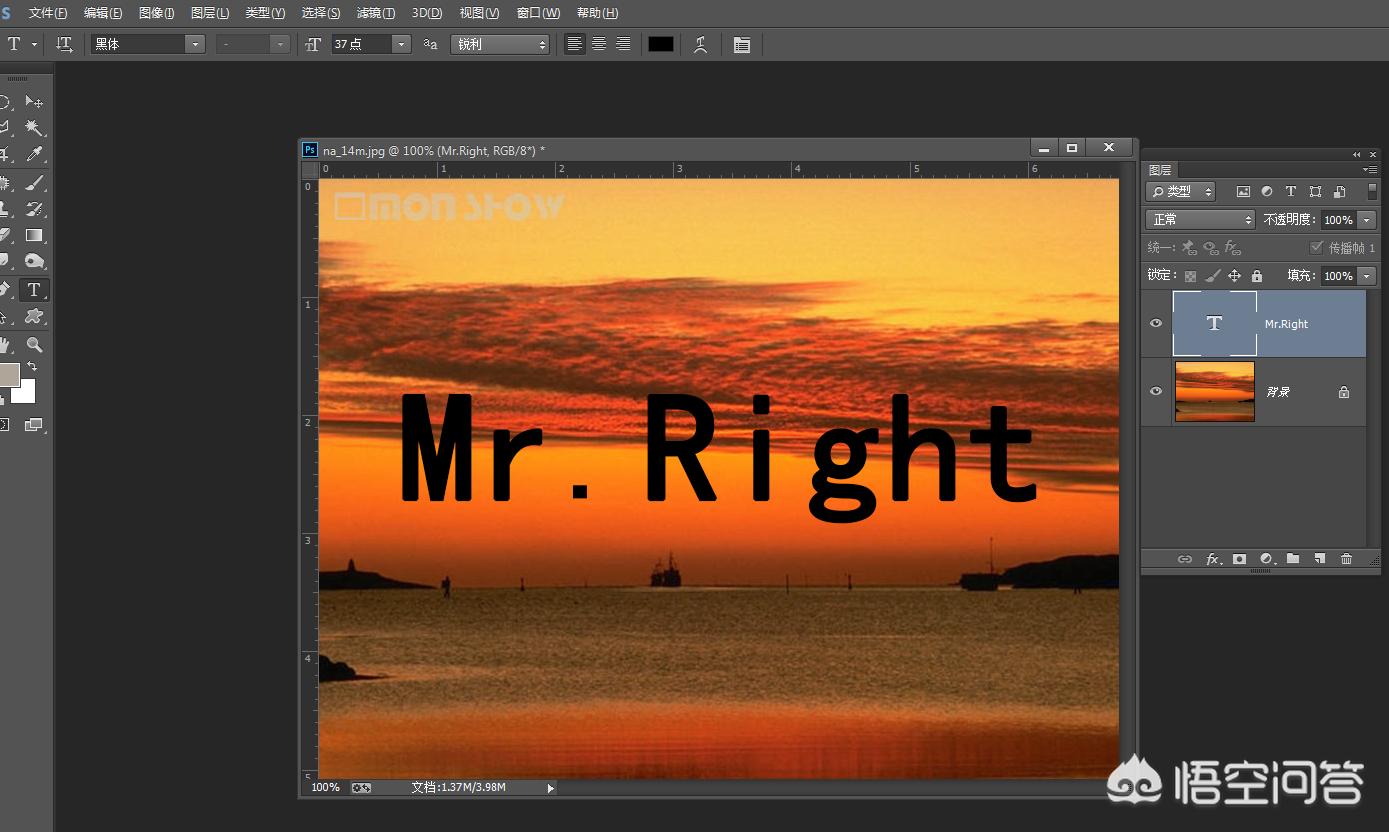Open the 滤镜 menu
The width and height of the screenshot is (1389, 832).
[375, 13]
